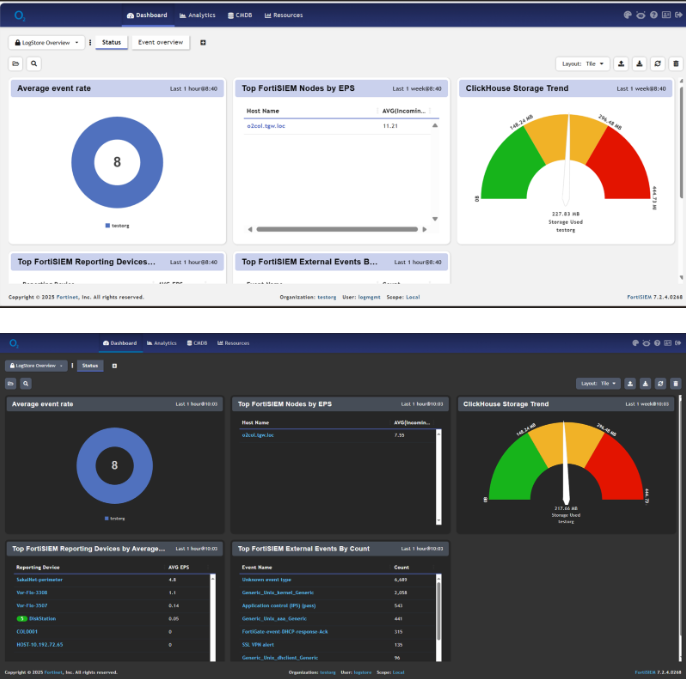Click the Count column header in the dark External Events table
Screen dimensions: 686x679
tap(401, 567)
